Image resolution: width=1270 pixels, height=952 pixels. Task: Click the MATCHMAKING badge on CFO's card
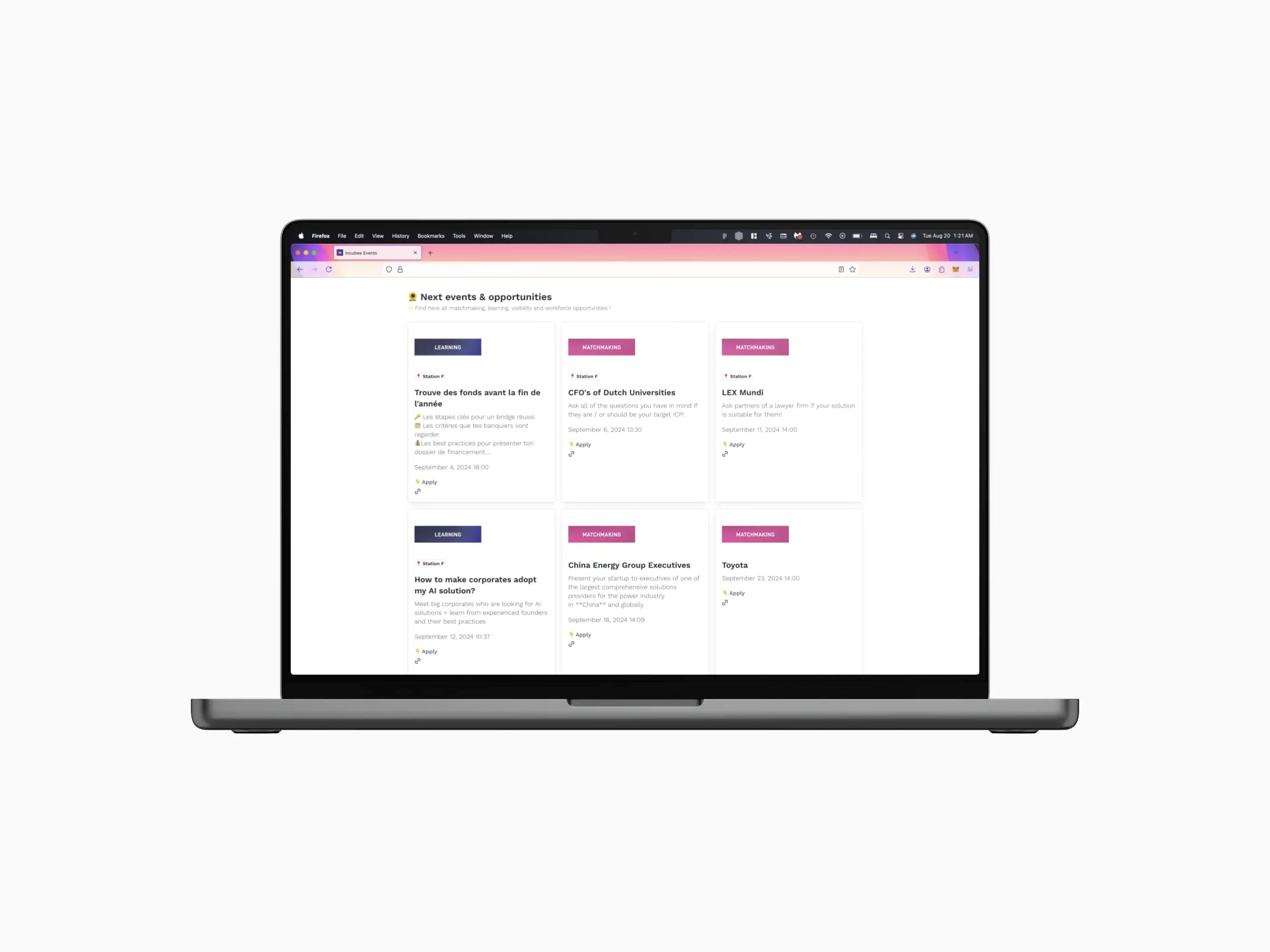(601, 347)
